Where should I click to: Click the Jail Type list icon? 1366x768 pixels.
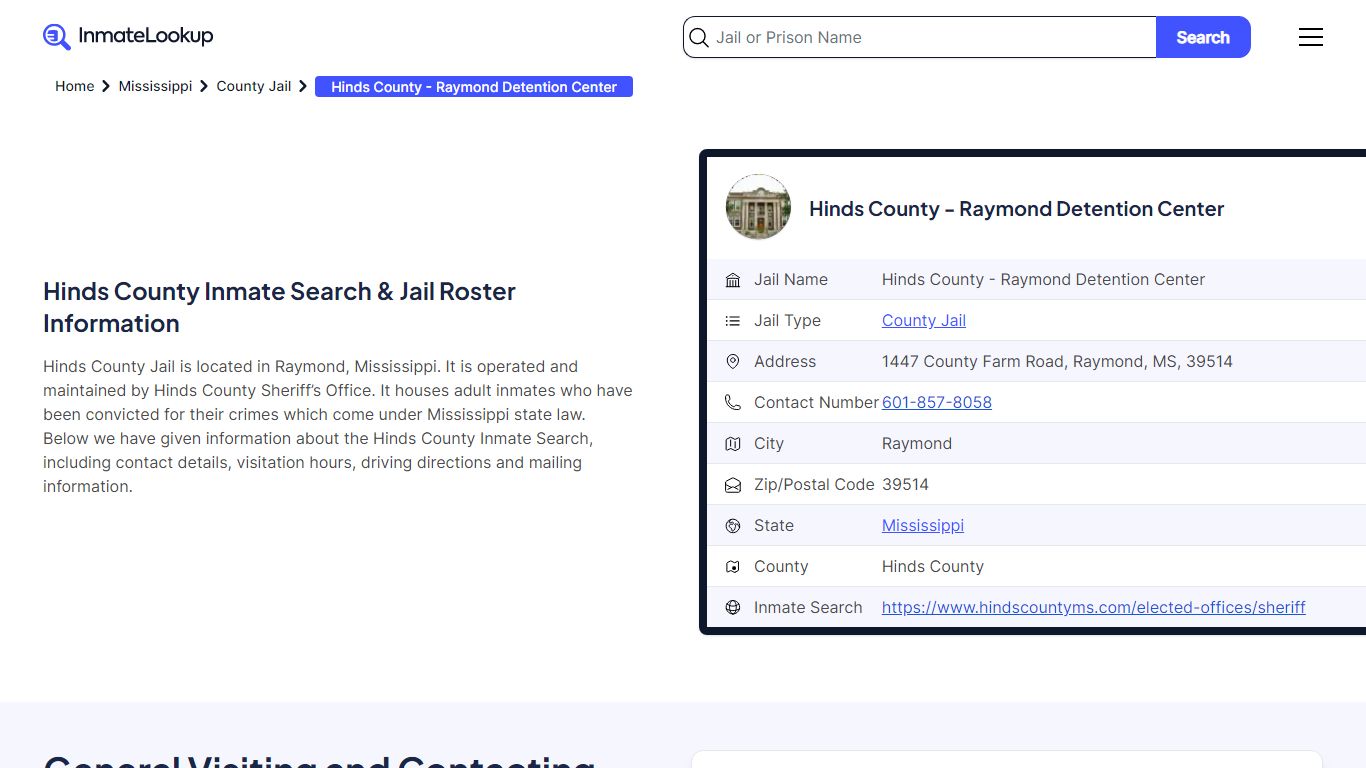coord(733,321)
